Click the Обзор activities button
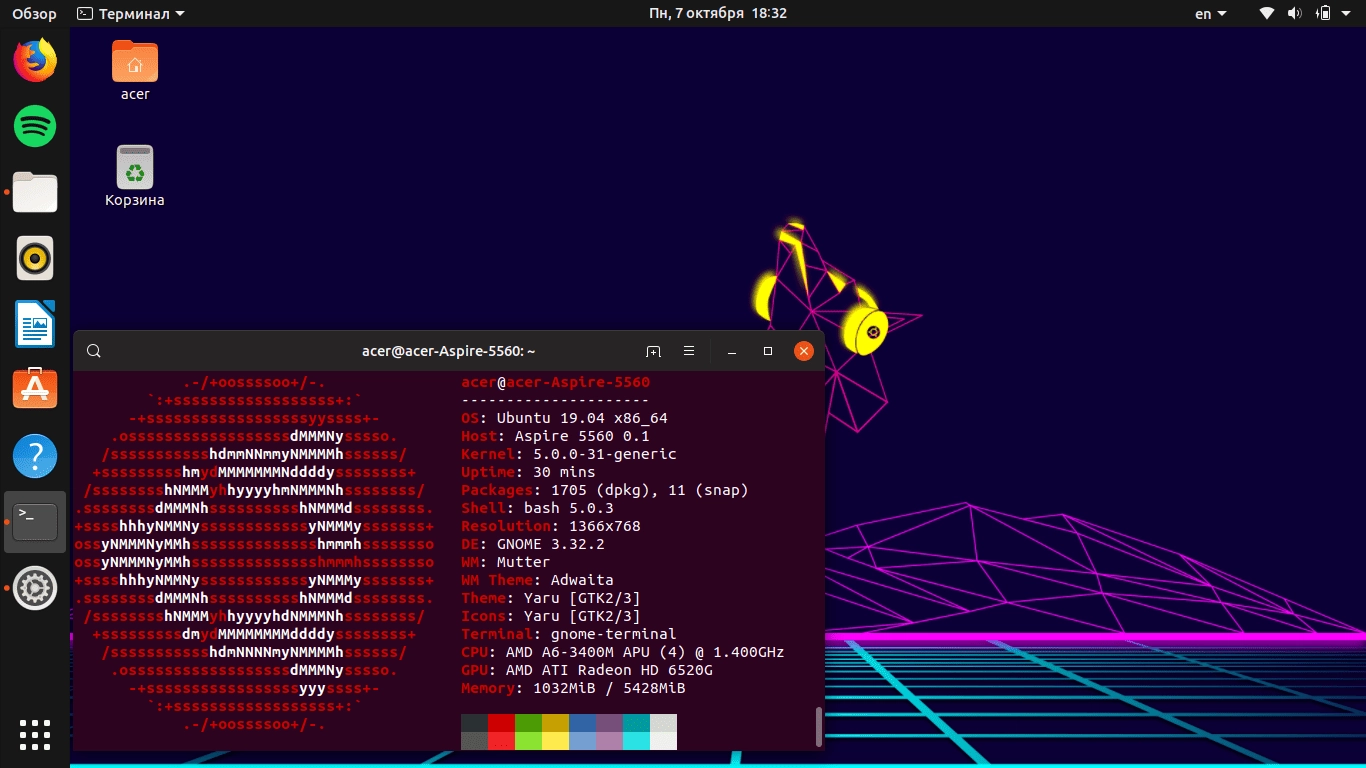This screenshot has height=768, width=1366. coord(34,13)
